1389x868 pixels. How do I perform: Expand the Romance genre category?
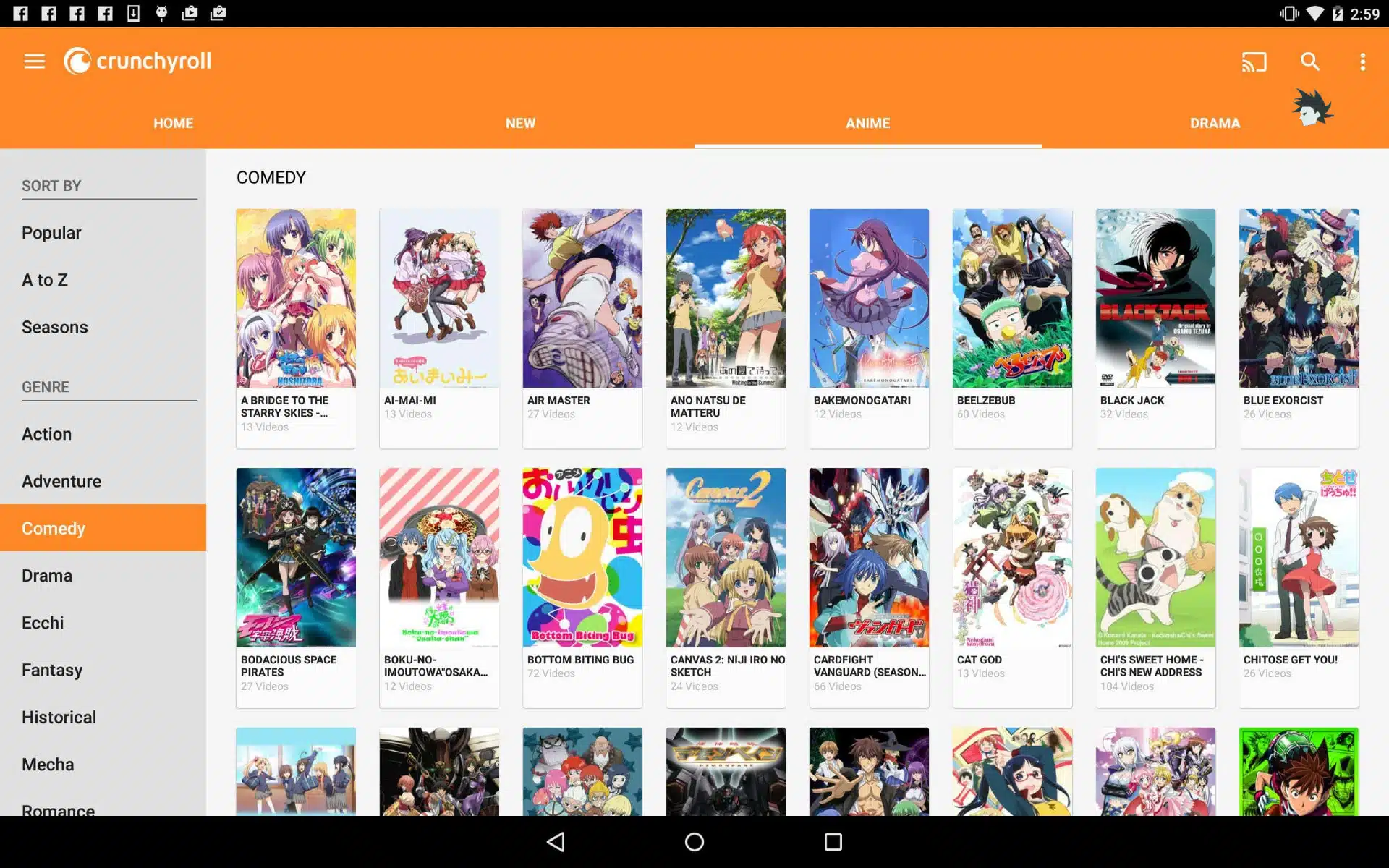57,810
